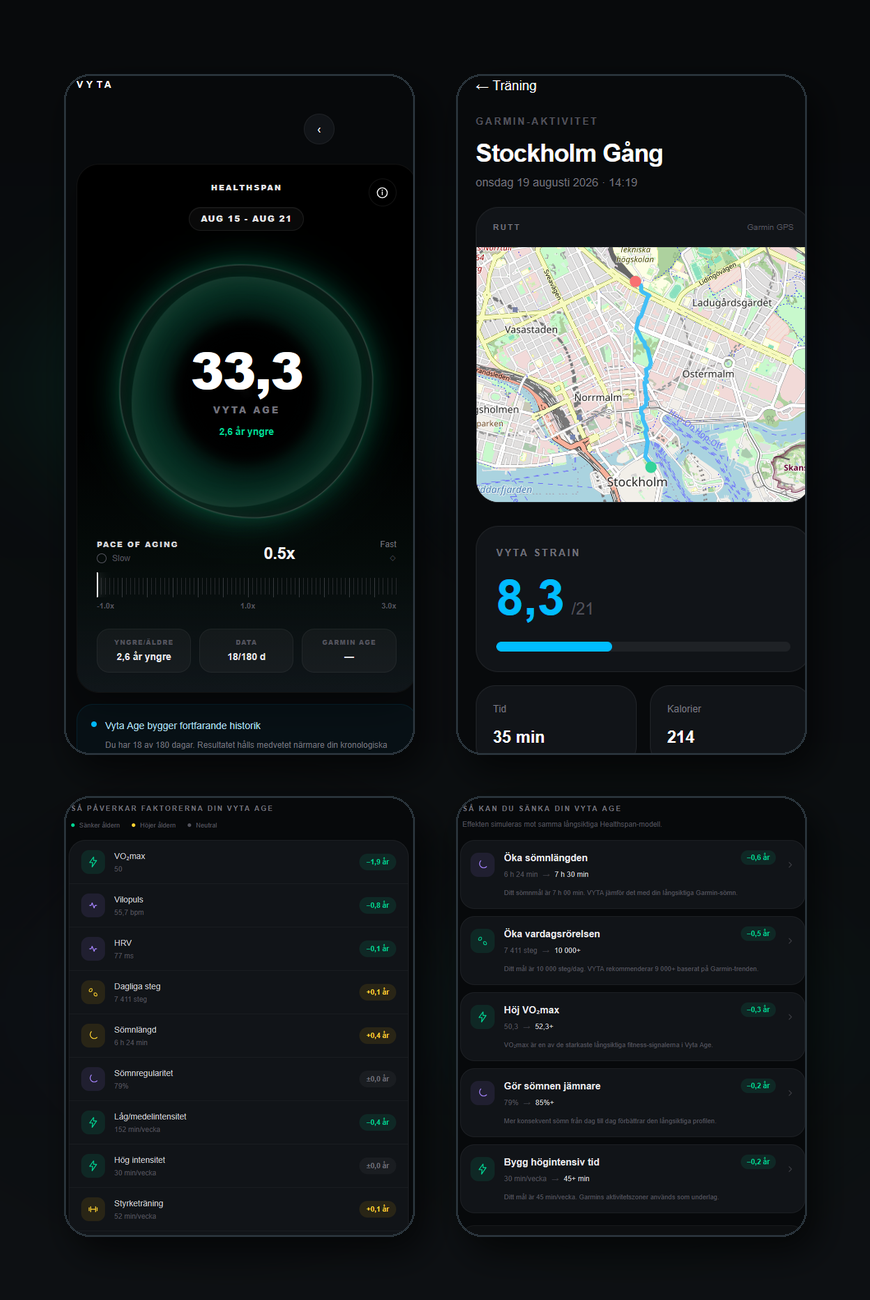Image resolution: width=870 pixels, height=1300 pixels.
Task: Tap the moon icon on Öka sömnlängden card
Action: click(483, 865)
